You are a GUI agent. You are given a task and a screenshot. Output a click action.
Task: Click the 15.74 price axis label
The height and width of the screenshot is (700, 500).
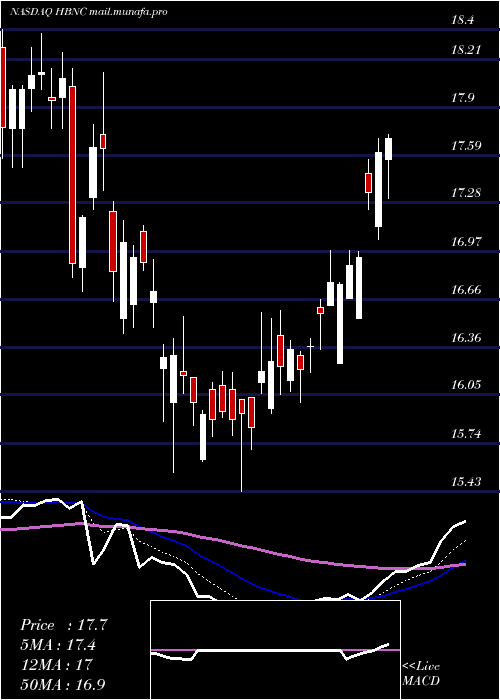tap(466, 433)
